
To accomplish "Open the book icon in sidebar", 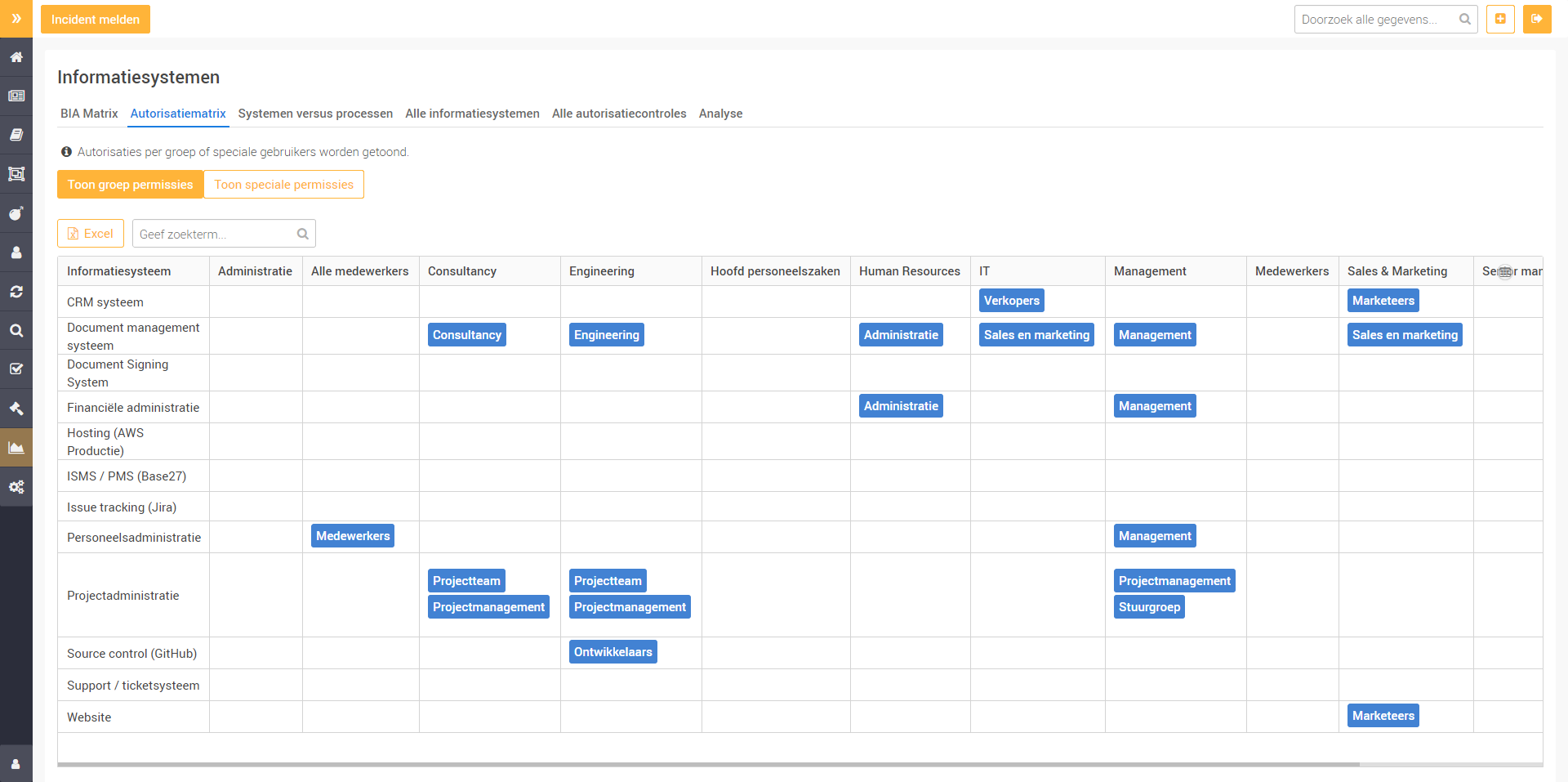I will pyautogui.click(x=16, y=135).
